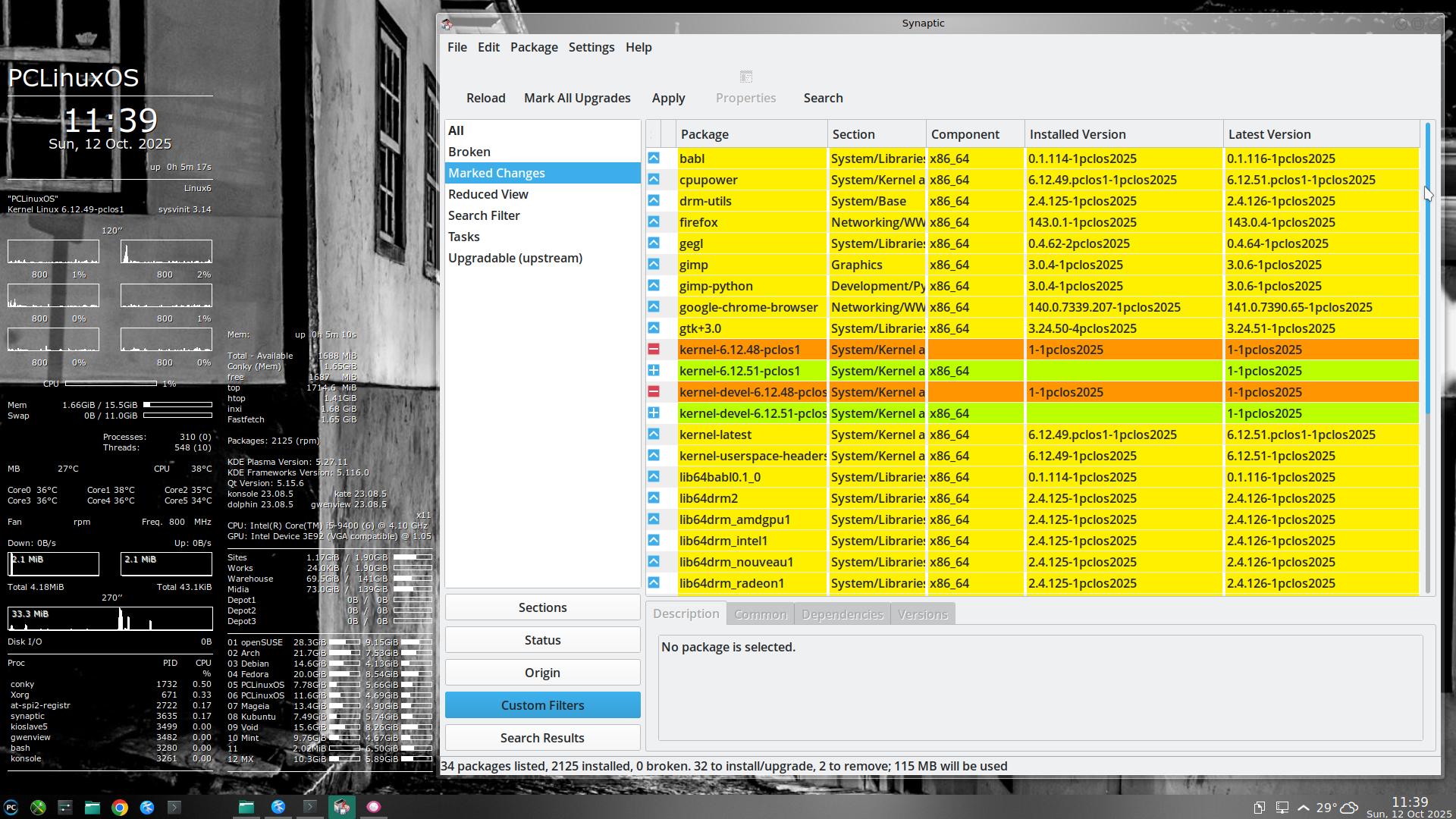The height and width of the screenshot is (819, 1456).
Task: Click the Apply button
Action: [668, 98]
